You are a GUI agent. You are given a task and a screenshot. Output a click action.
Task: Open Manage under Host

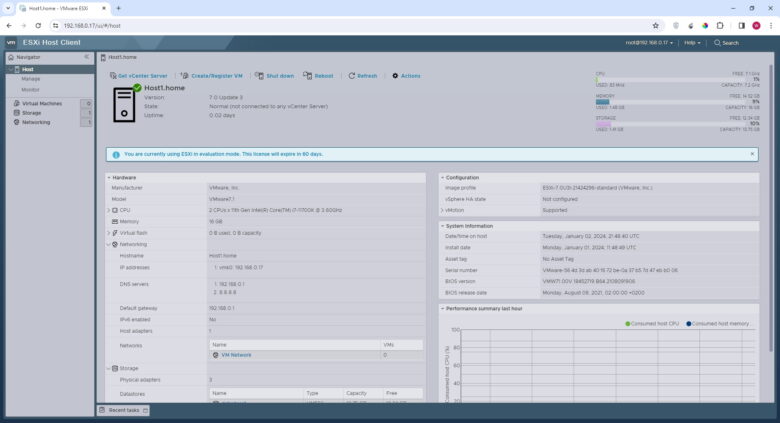pyautogui.click(x=30, y=79)
